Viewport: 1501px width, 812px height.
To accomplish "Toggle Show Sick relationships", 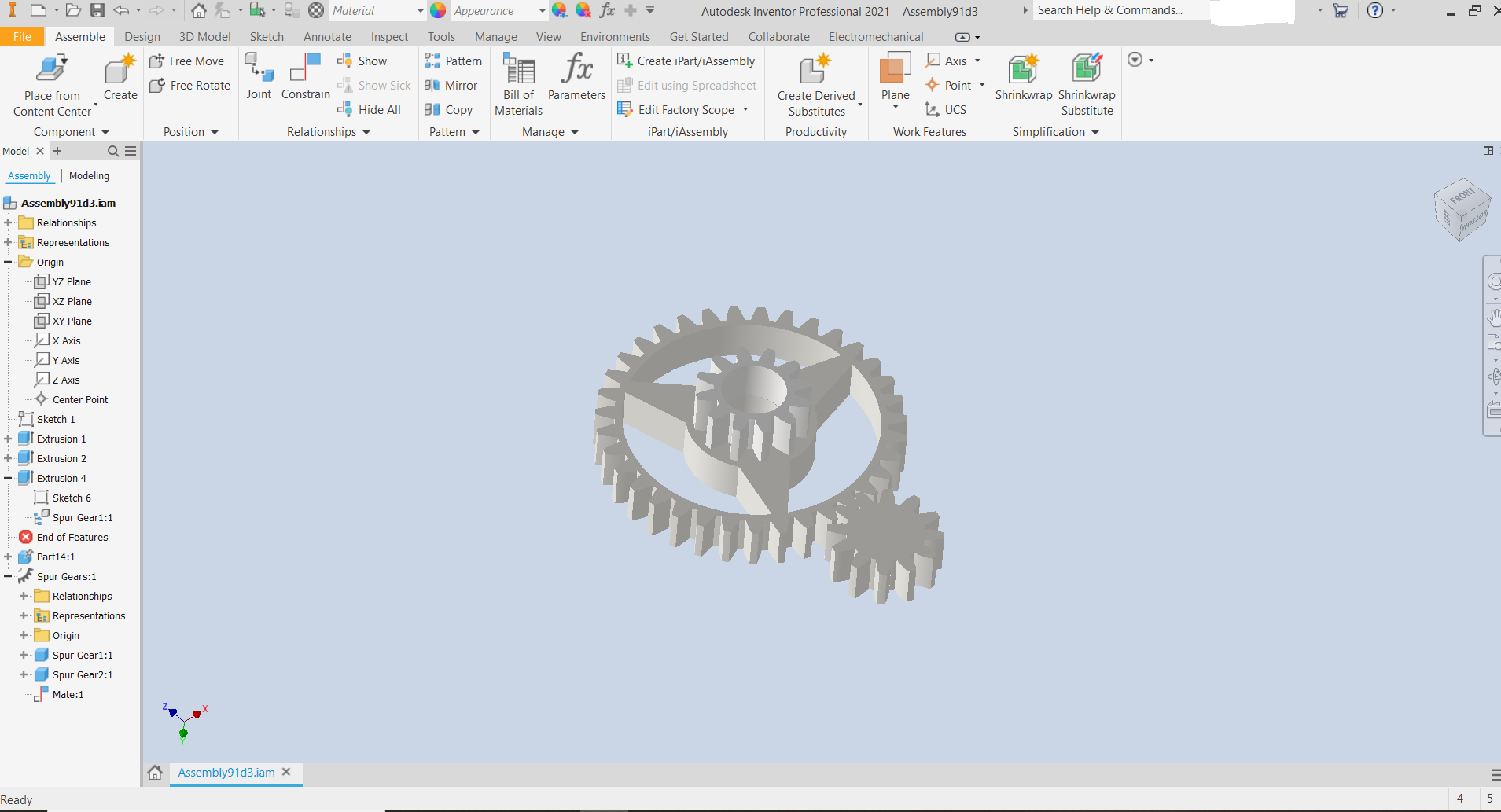I will (374, 85).
